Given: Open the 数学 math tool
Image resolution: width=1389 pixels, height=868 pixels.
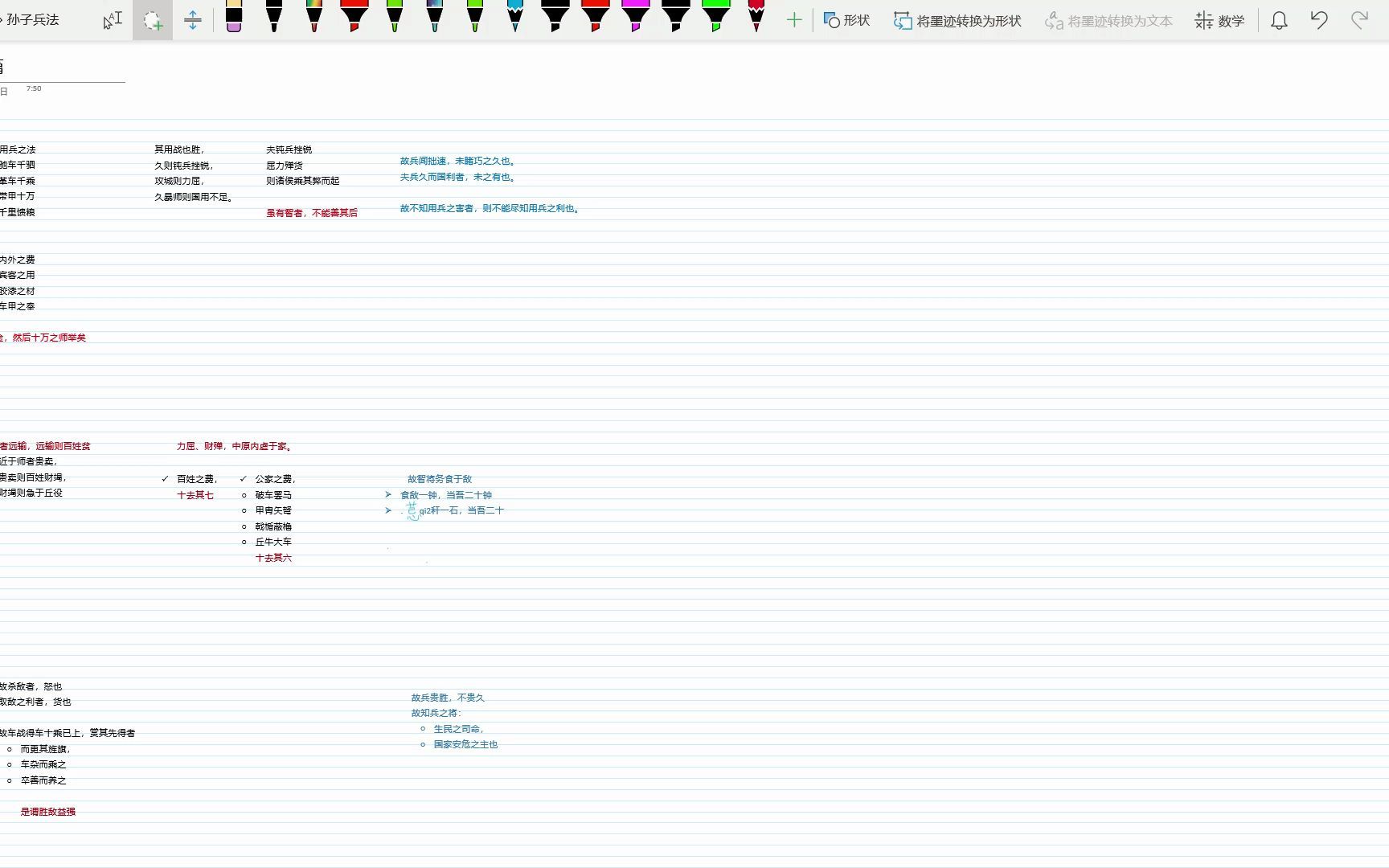Looking at the screenshot, I should click(1219, 21).
